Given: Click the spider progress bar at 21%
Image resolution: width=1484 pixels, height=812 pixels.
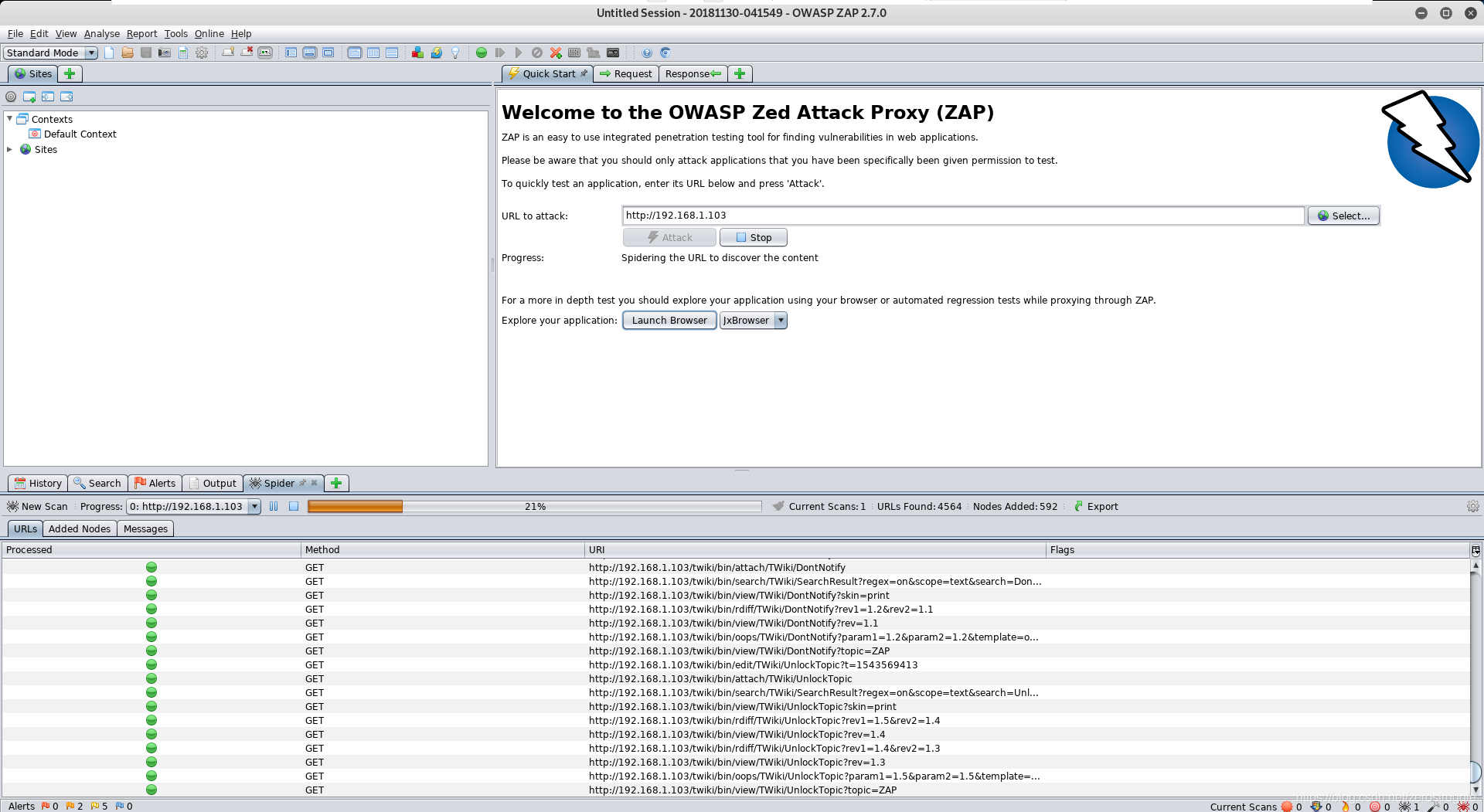Looking at the screenshot, I should click(535, 506).
